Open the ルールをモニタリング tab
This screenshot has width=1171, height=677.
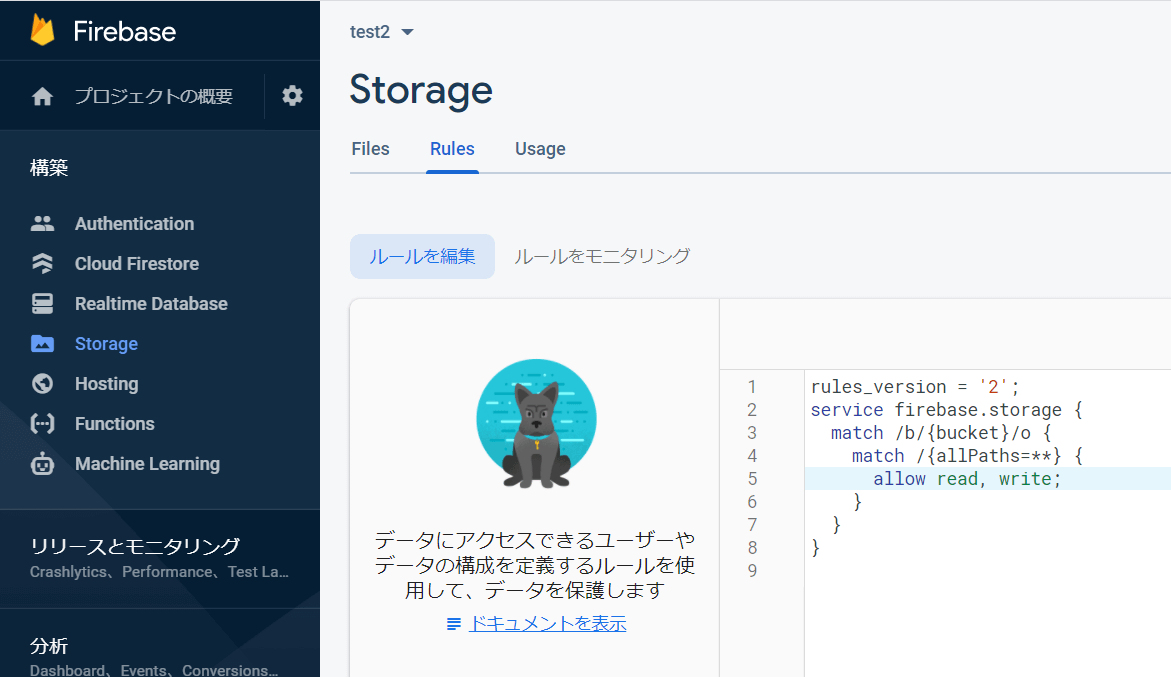coord(602,257)
